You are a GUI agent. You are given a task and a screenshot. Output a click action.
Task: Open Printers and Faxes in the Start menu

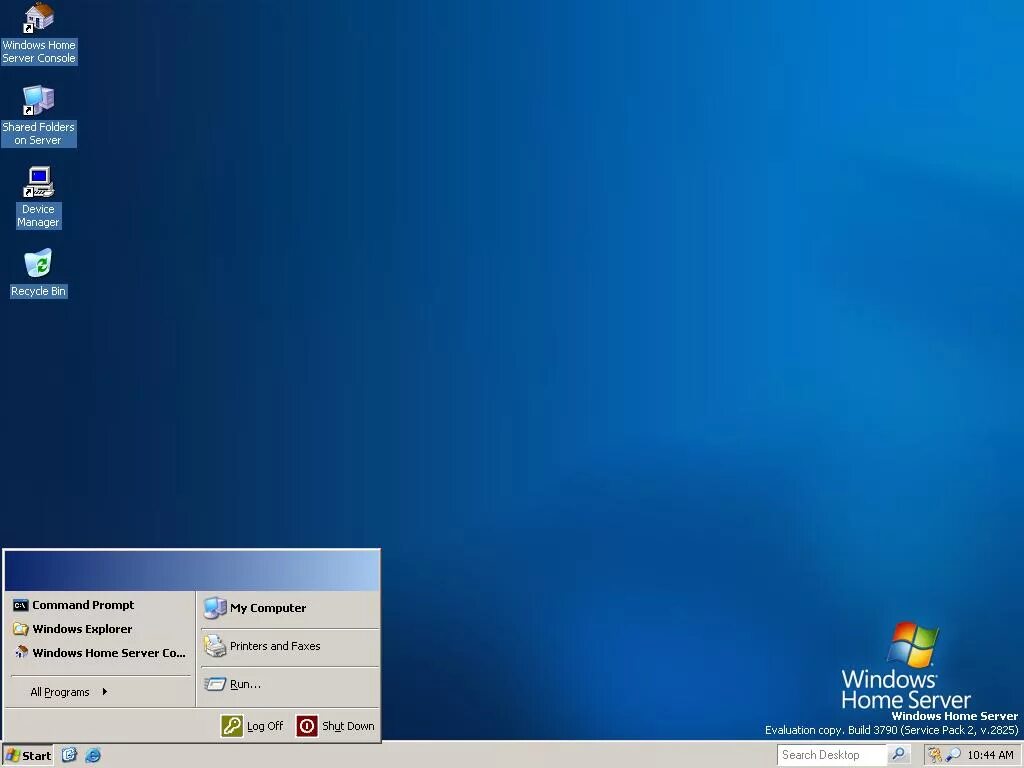click(275, 646)
